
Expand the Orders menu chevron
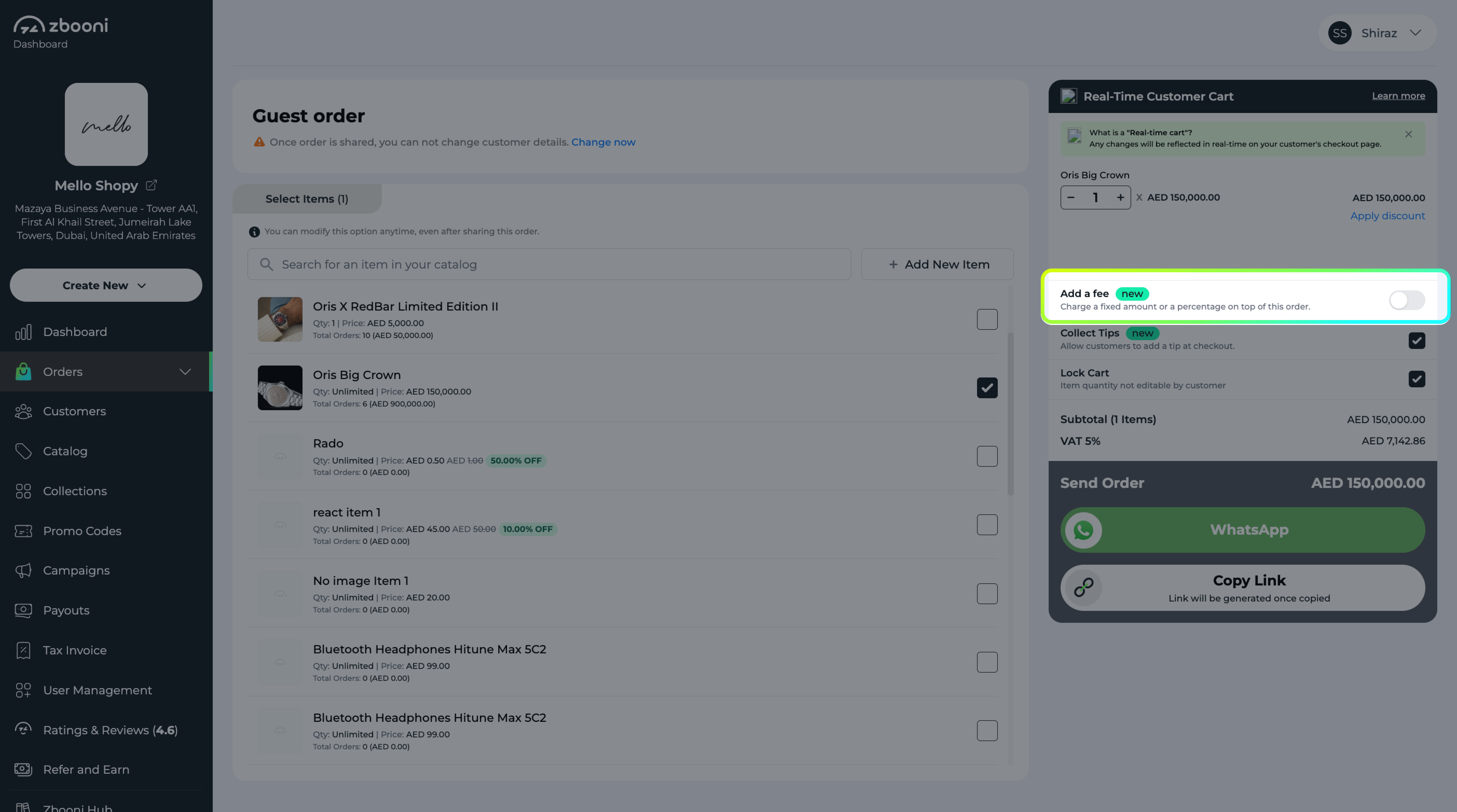[185, 371]
